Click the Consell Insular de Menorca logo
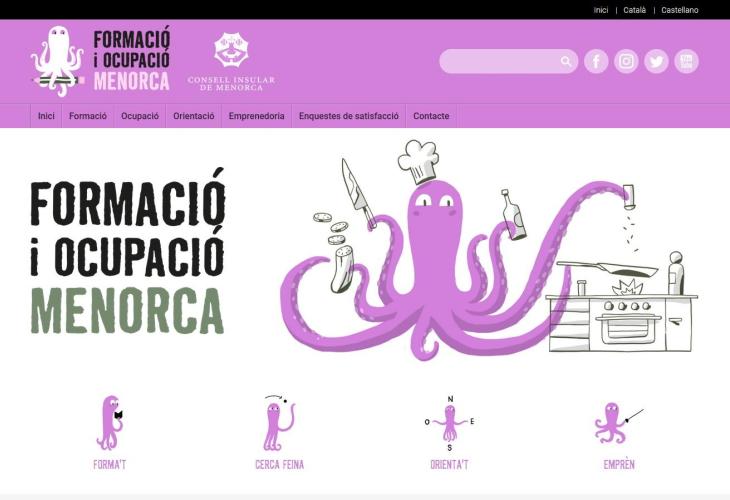The width and height of the screenshot is (730, 500). click(231, 61)
